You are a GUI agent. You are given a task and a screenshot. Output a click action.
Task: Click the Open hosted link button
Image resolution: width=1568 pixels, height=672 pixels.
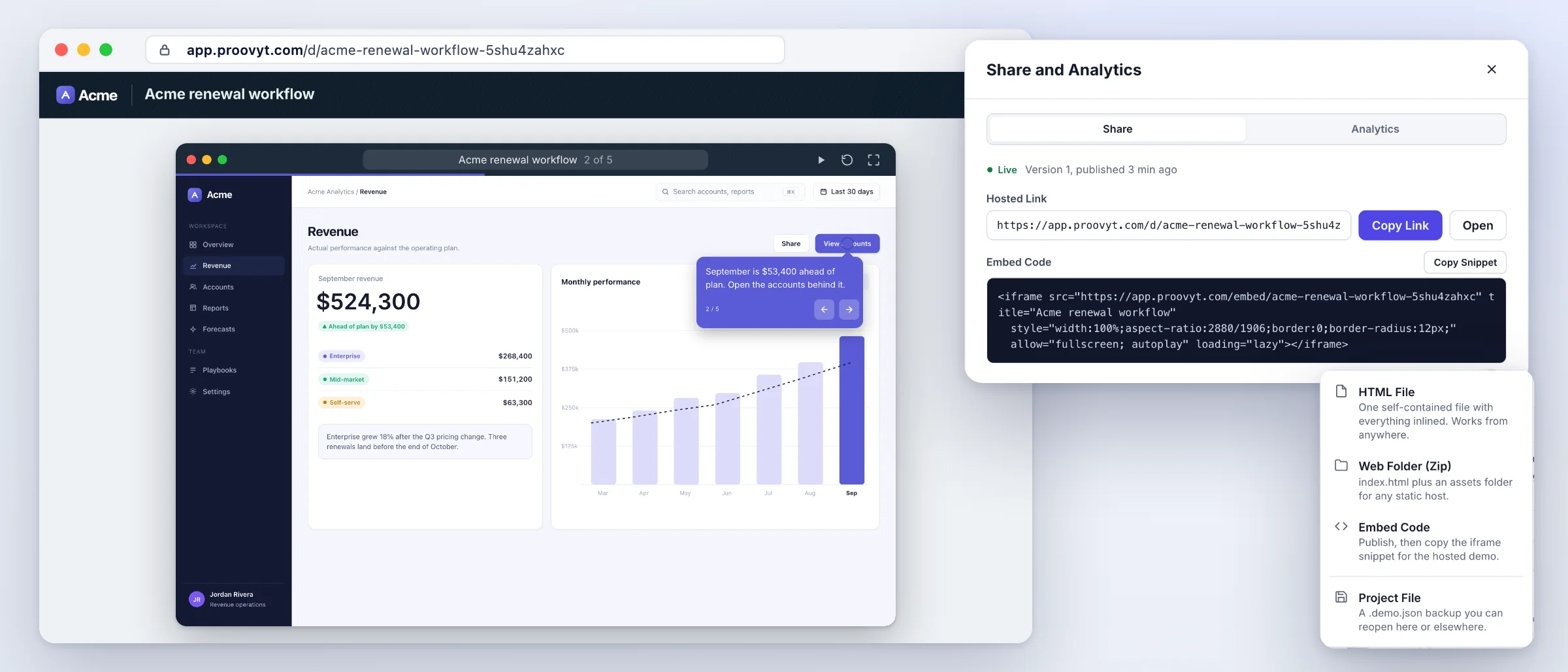point(1478,226)
